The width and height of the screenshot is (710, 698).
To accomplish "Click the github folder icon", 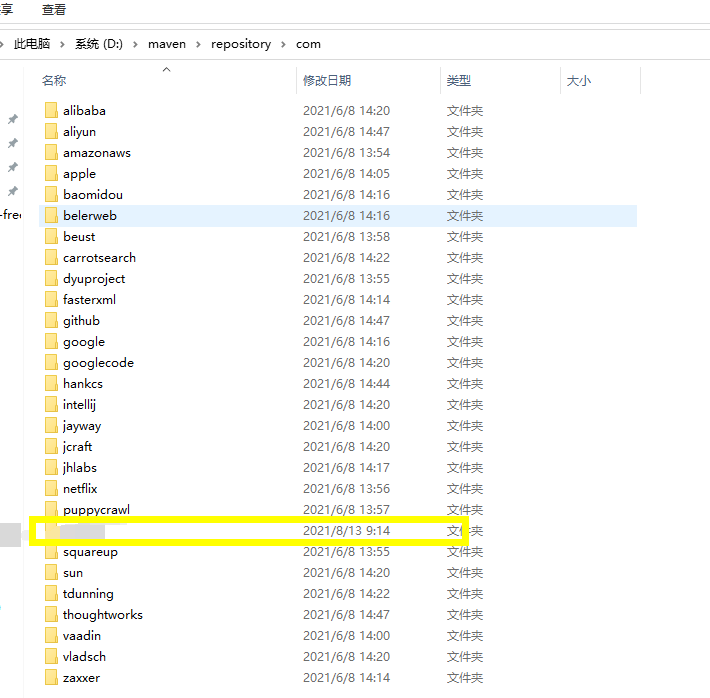I will pyautogui.click(x=51, y=320).
